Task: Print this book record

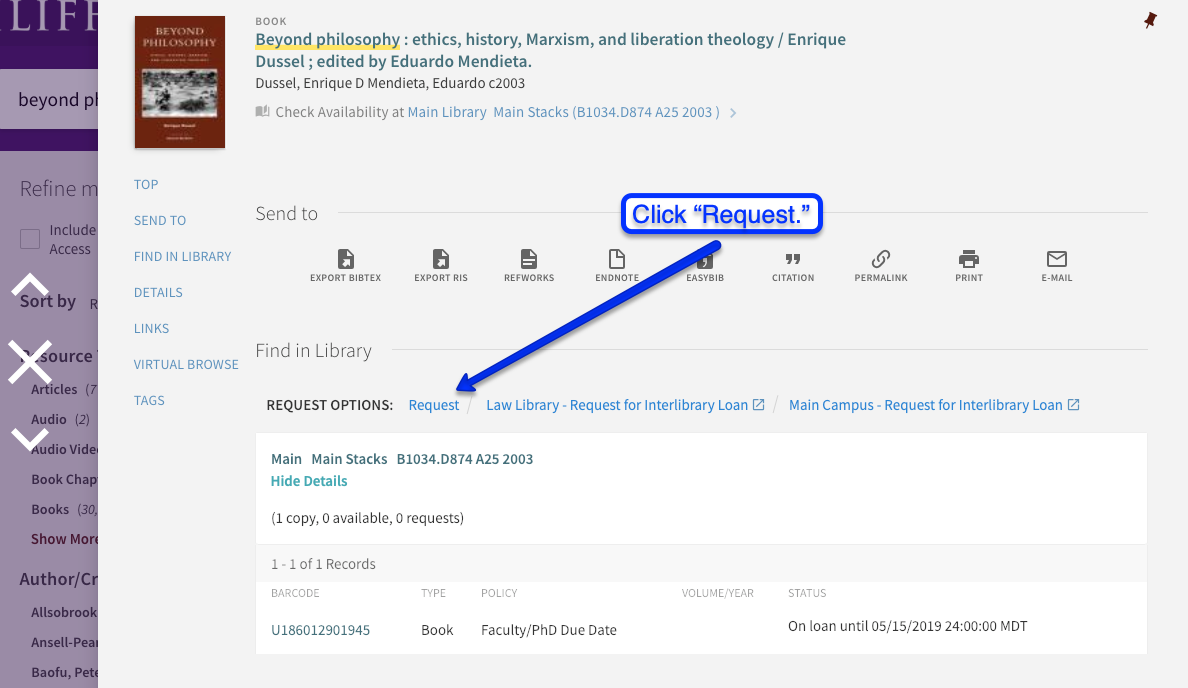Action: (969, 260)
